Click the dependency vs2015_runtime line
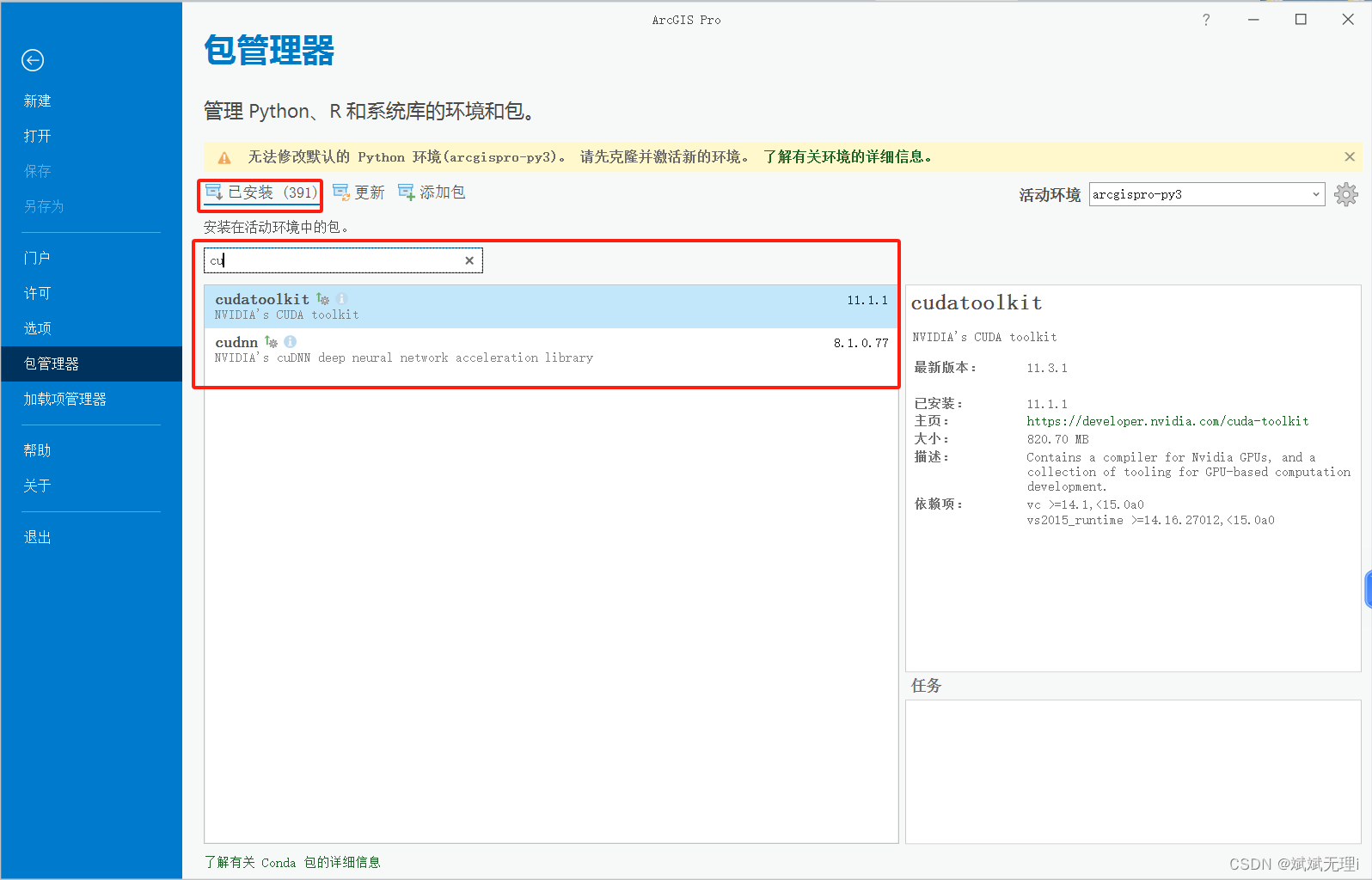 pyautogui.click(x=1150, y=521)
